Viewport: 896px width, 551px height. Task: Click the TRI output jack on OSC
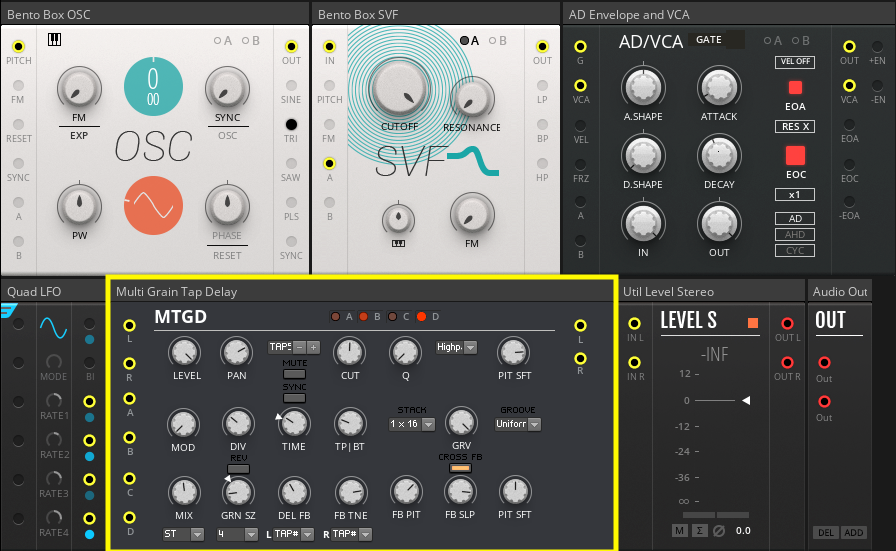click(x=291, y=124)
